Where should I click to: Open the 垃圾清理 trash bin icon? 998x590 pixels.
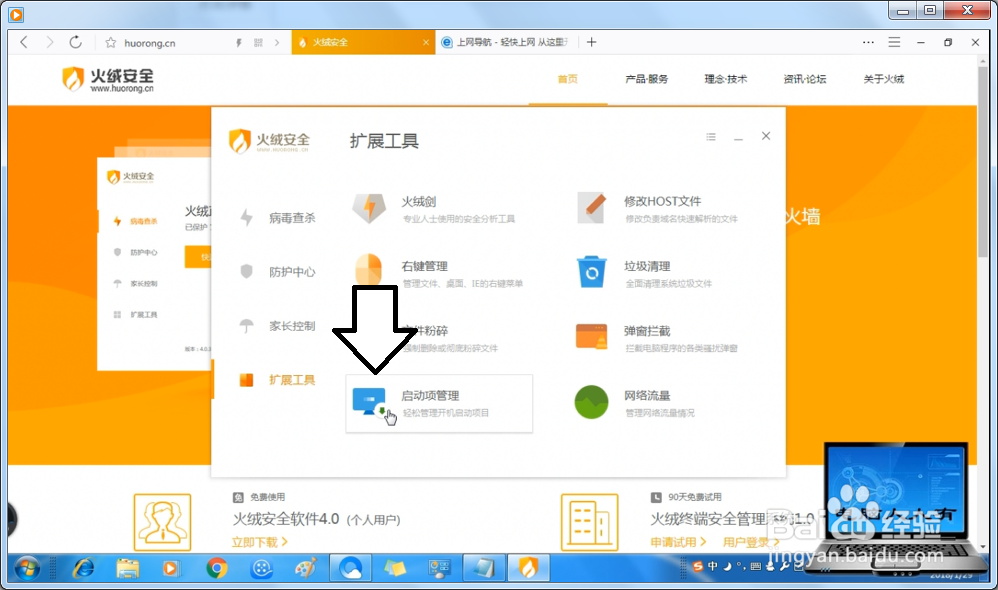click(591, 272)
